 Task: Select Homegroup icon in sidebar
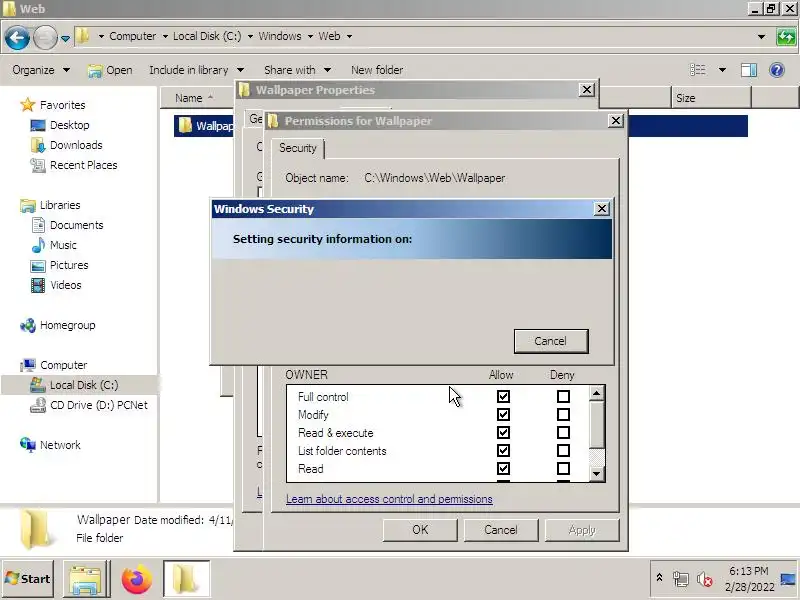pos(28,326)
